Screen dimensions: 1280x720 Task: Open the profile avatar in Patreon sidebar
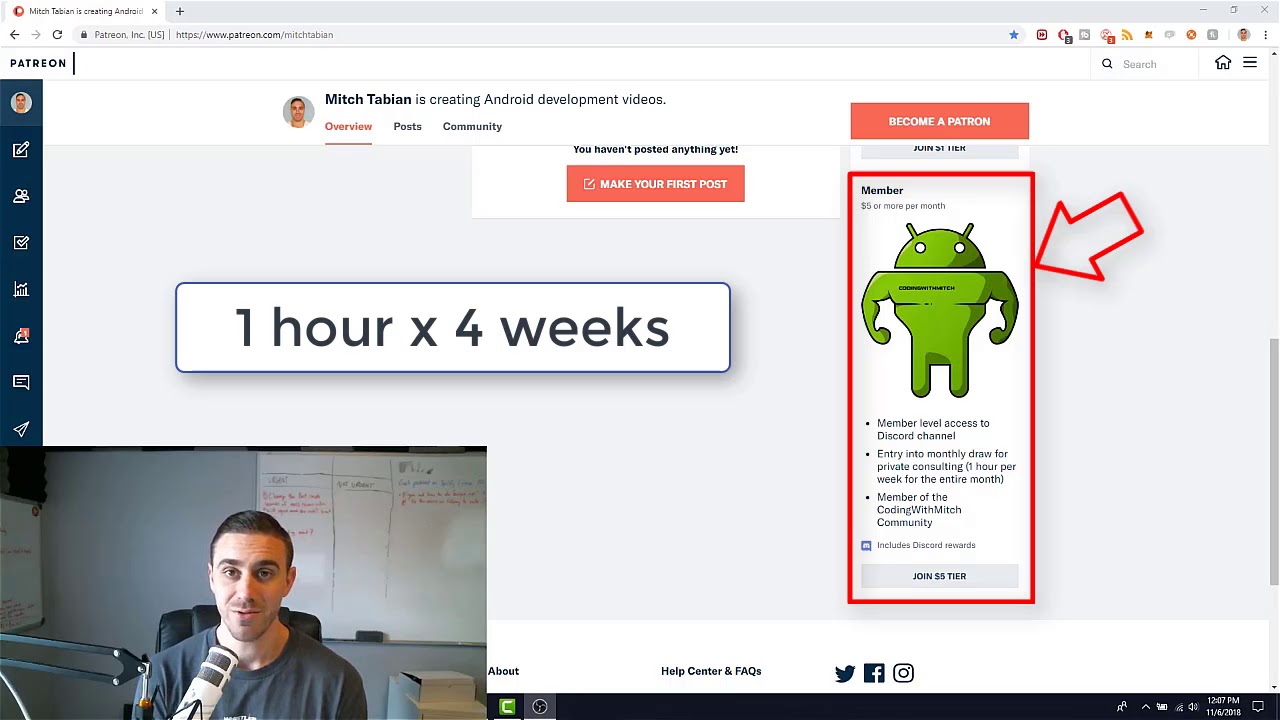(x=21, y=103)
